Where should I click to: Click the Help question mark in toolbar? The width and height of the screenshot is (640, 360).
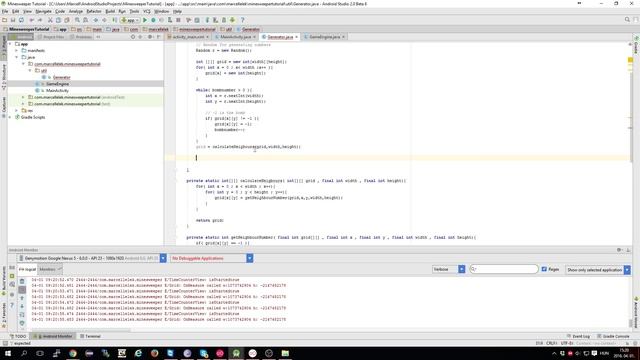pos(242,20)
